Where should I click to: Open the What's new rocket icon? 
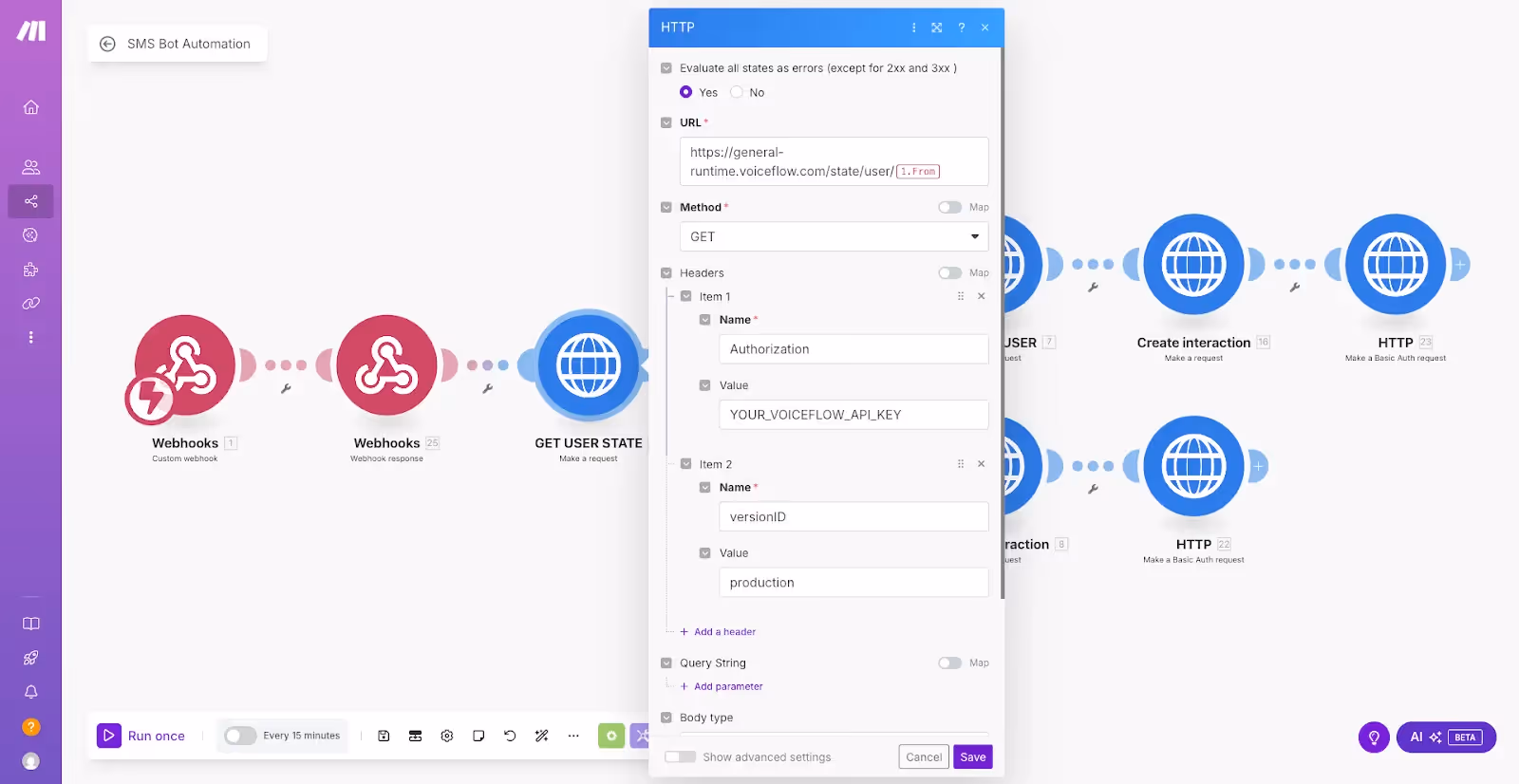[30, 658]
